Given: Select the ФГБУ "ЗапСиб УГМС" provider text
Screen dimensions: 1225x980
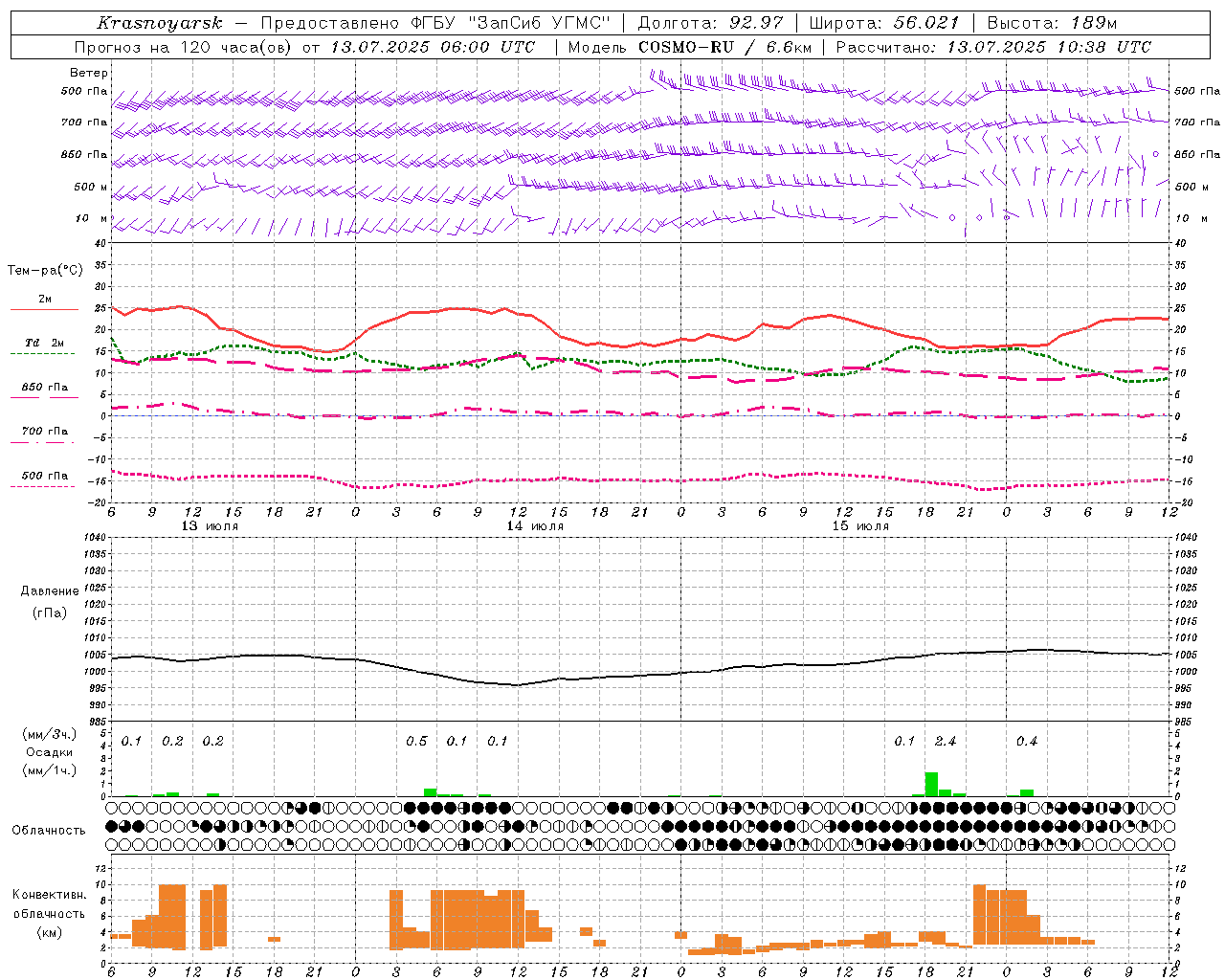Looking at the screenshot, I should coord(518,23).
